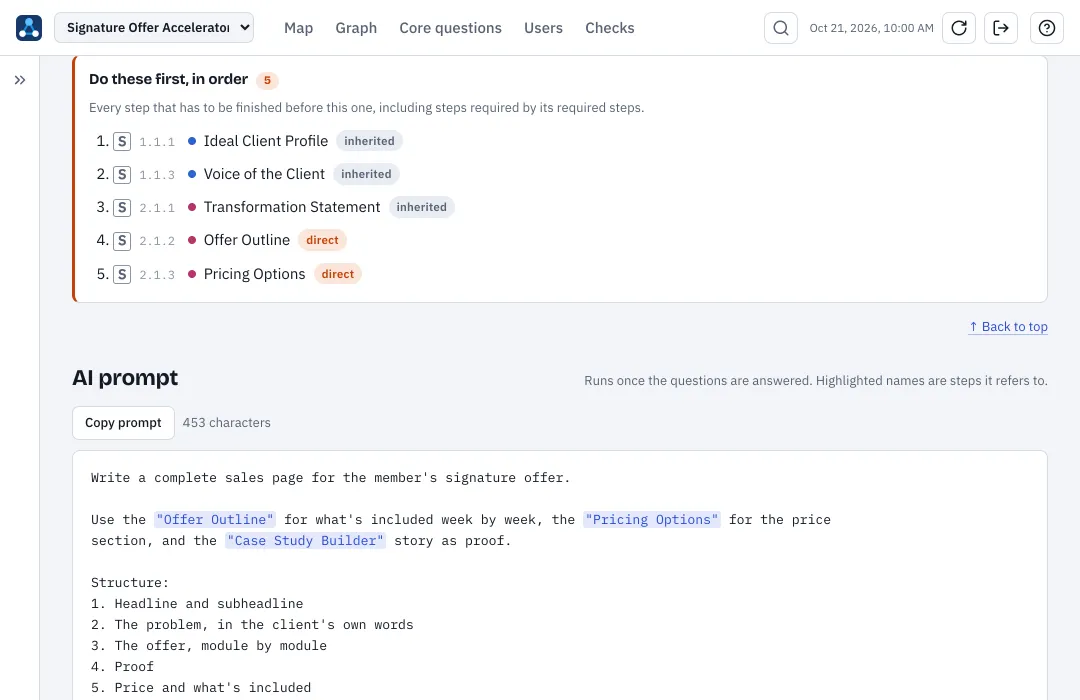The image size is (1080, 700).
Task: Click the S icon beside Transformation Statement
Action: [x=122, y=207]
